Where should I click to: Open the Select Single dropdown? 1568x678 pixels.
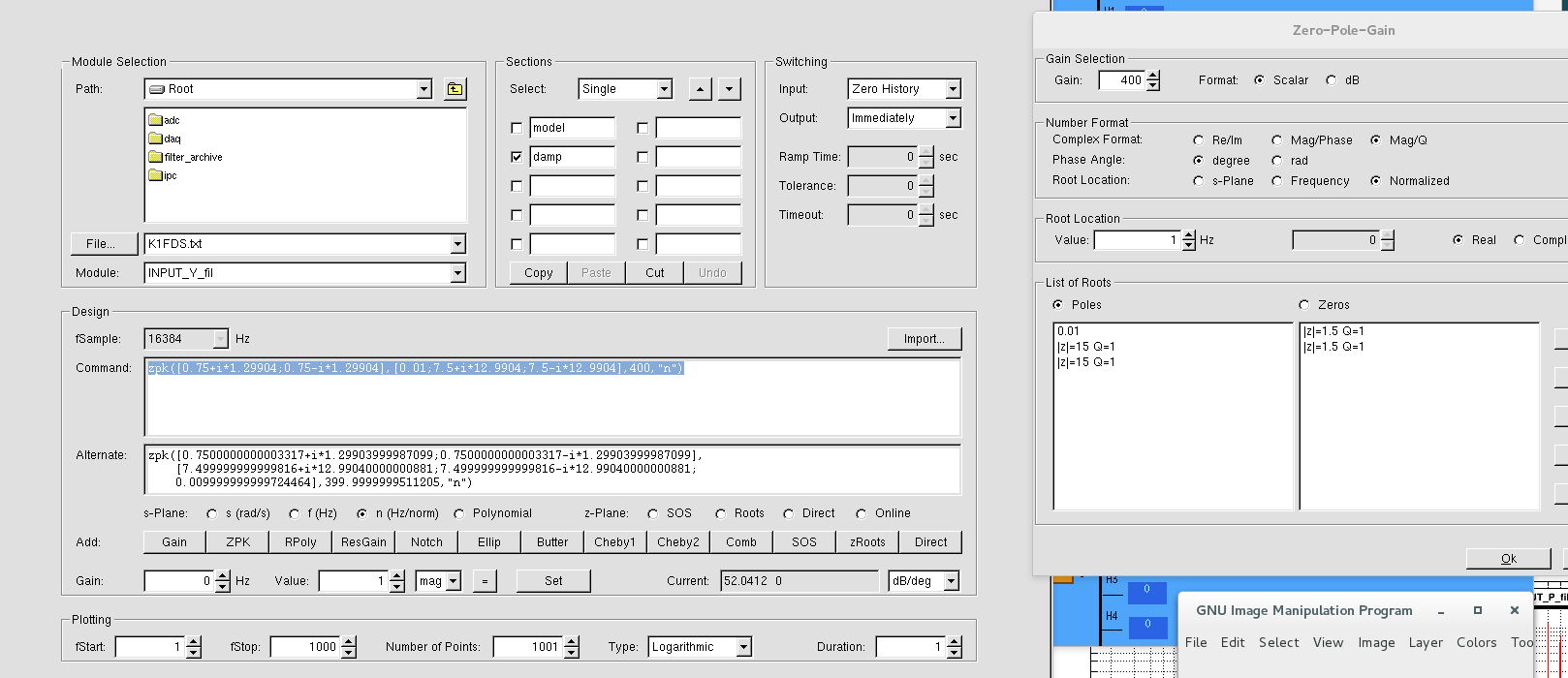(x=664, y=89)
